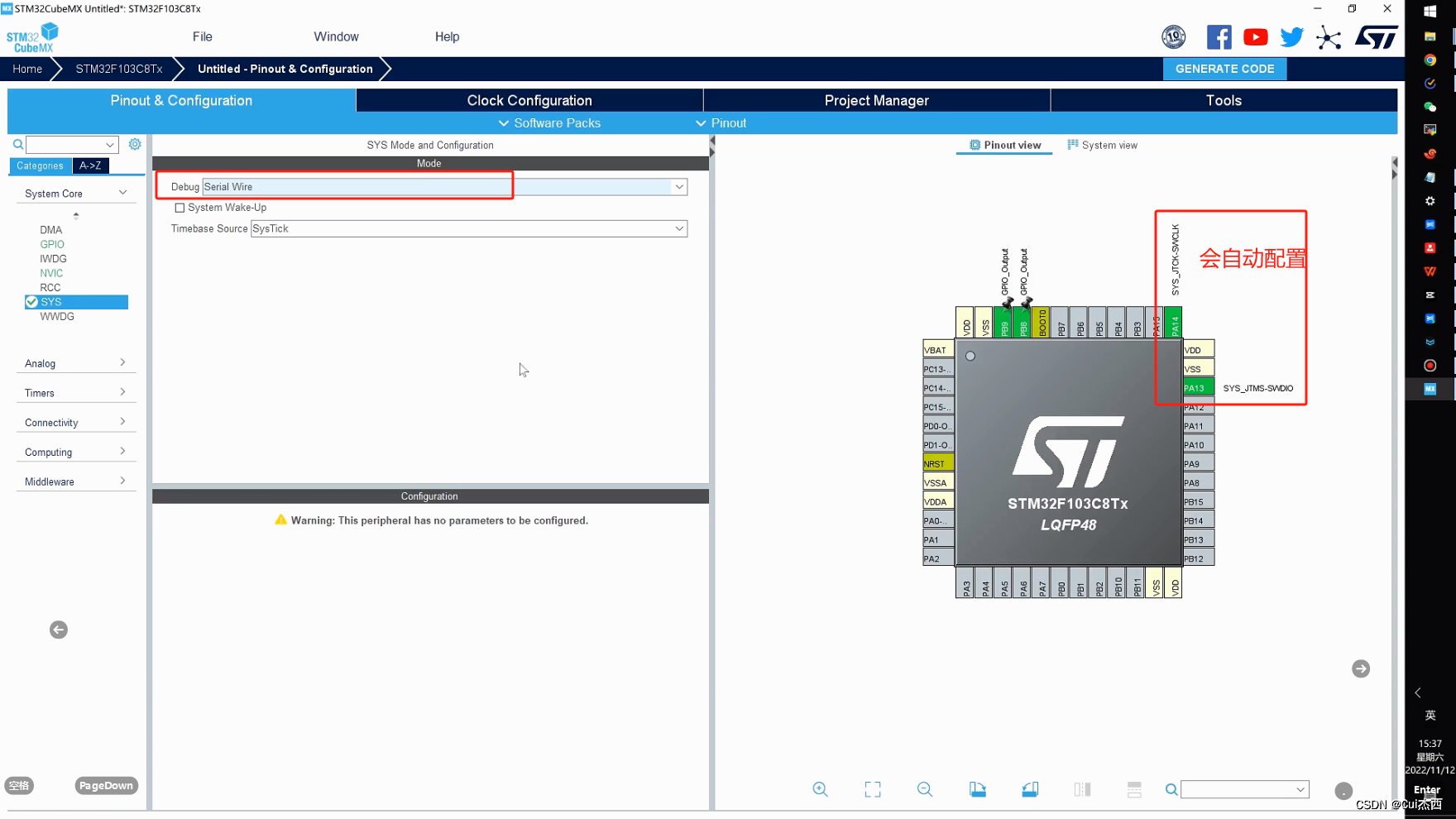Open the category settings gear icon
The image size is (1456, 819).
(135, 144)
